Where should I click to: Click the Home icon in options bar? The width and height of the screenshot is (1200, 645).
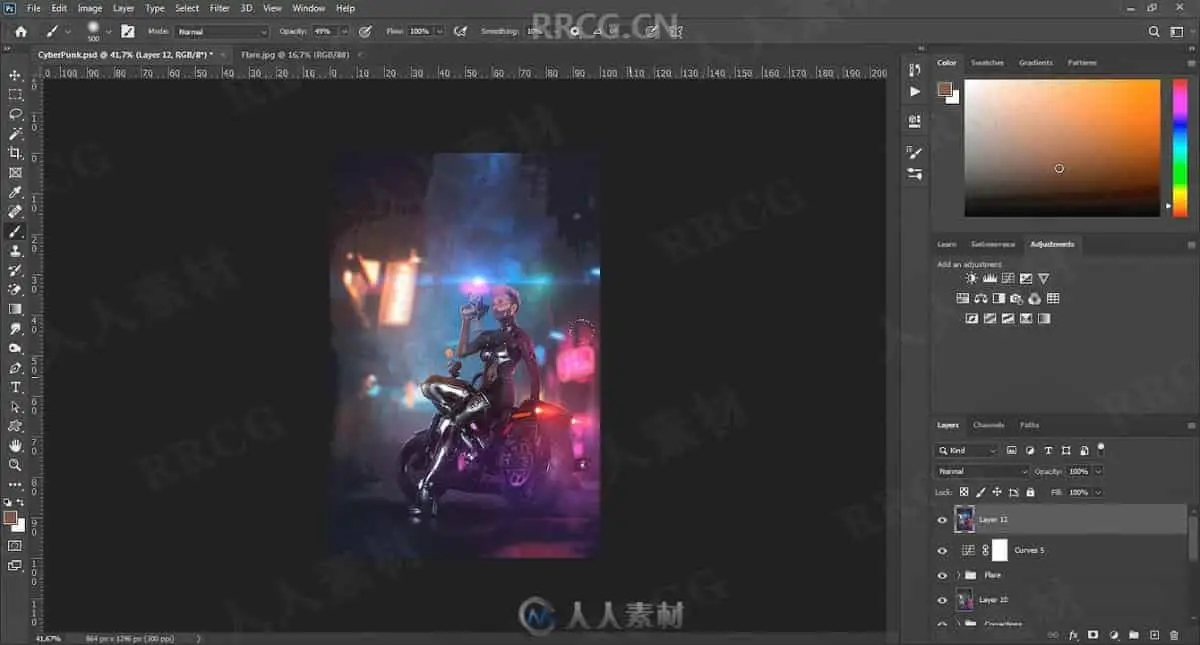(x=20, y=31)
